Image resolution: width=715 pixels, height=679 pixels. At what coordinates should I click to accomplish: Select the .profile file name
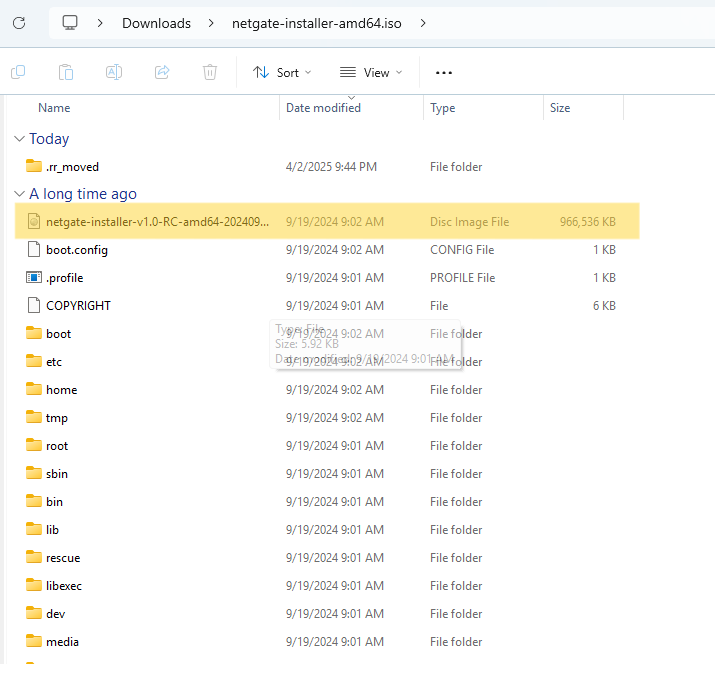tap(64, 278)
